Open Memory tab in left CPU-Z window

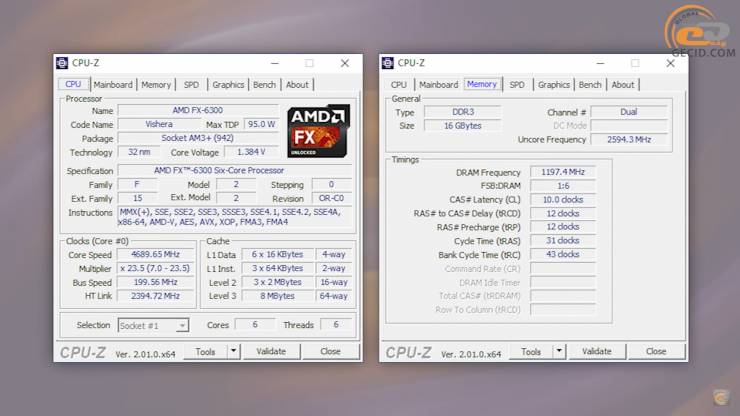(156, 85)
